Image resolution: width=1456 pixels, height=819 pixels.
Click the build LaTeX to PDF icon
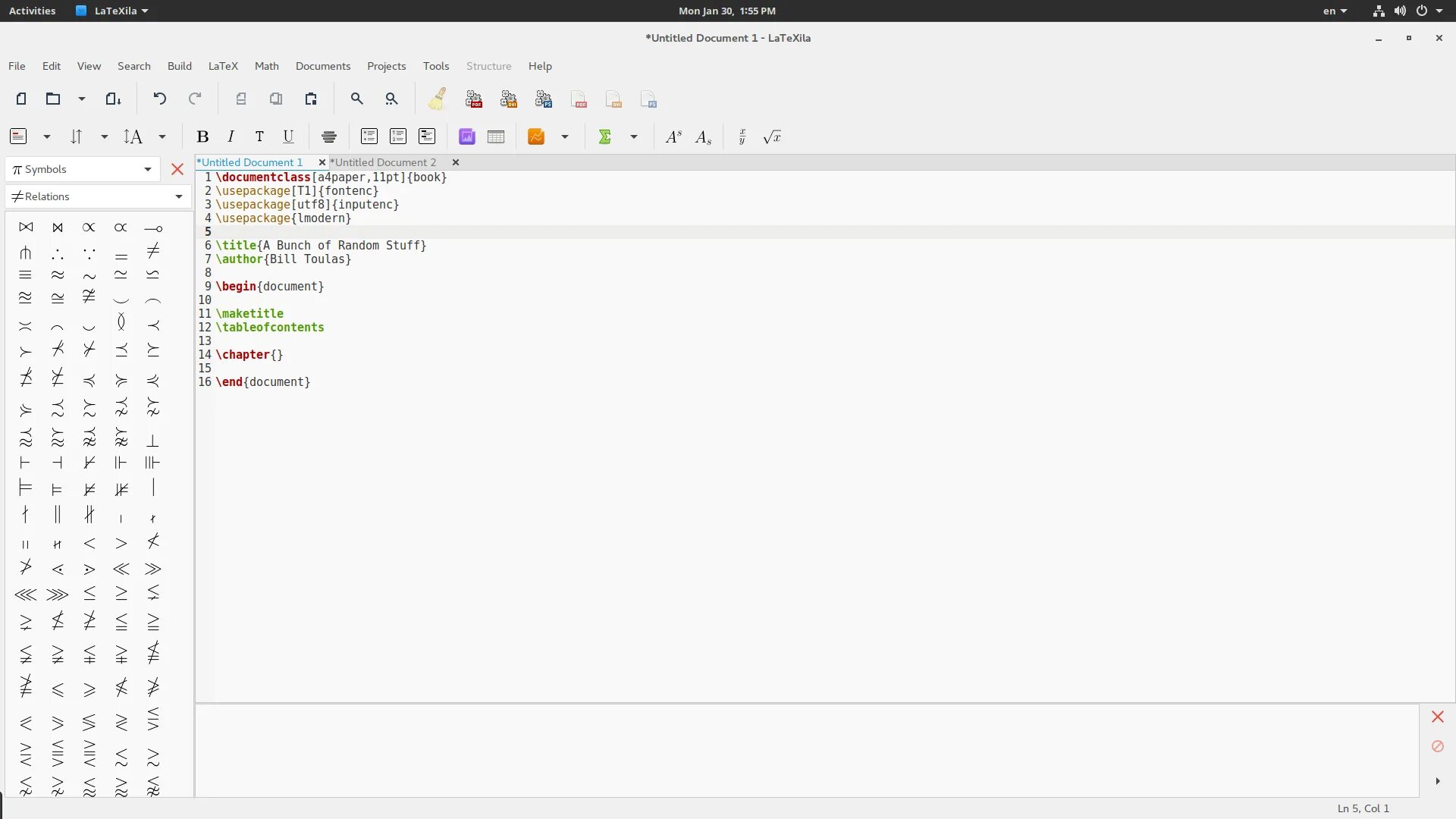(474, 99)
